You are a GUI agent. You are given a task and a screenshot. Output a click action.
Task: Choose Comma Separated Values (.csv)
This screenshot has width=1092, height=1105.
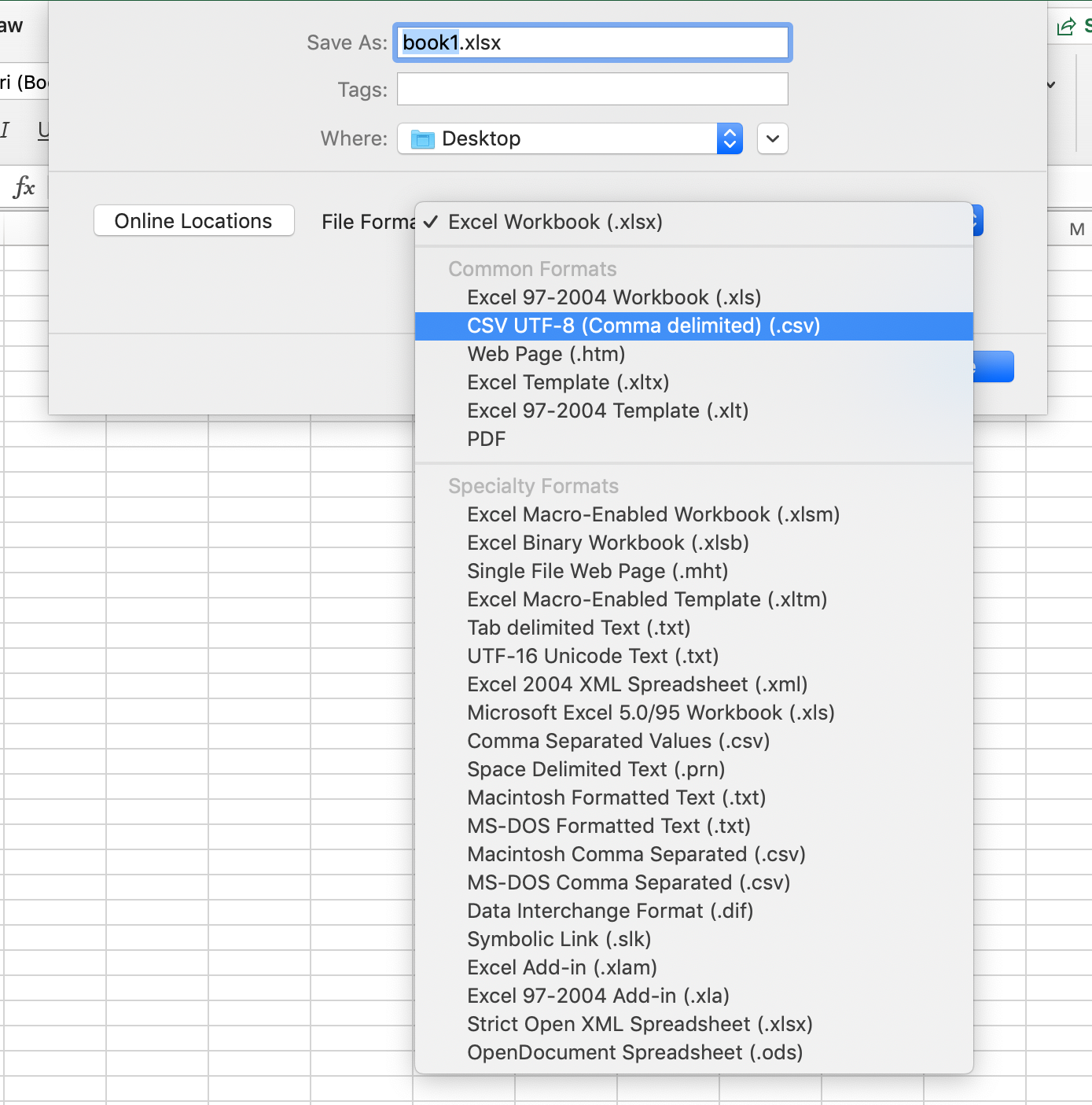(x=693, y=741)
